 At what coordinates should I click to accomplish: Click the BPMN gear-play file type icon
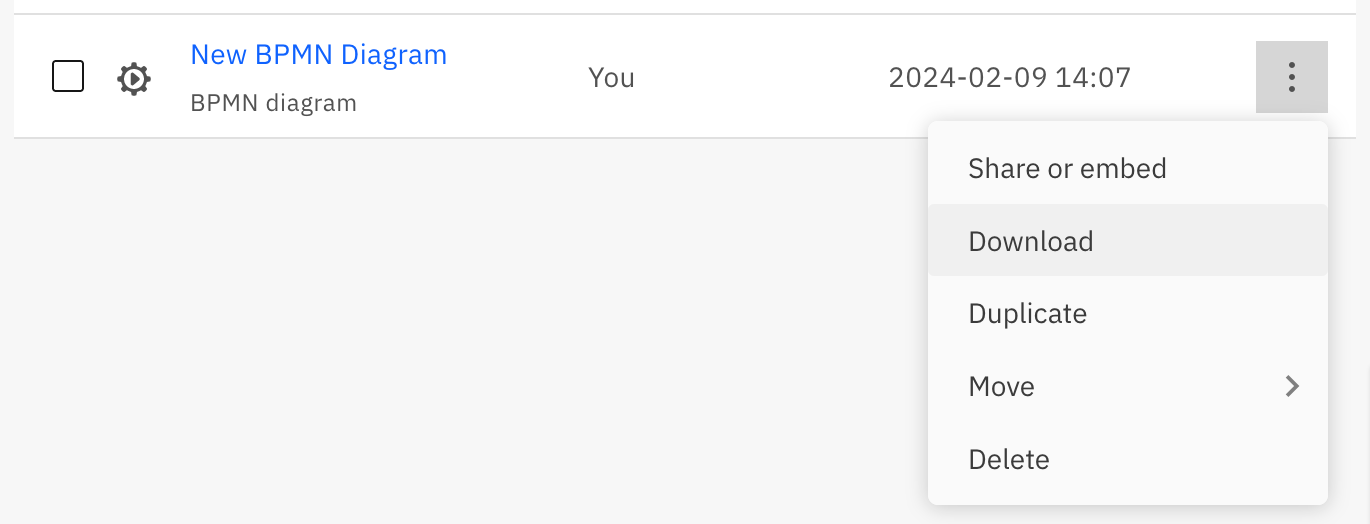[x=134, y=78]
